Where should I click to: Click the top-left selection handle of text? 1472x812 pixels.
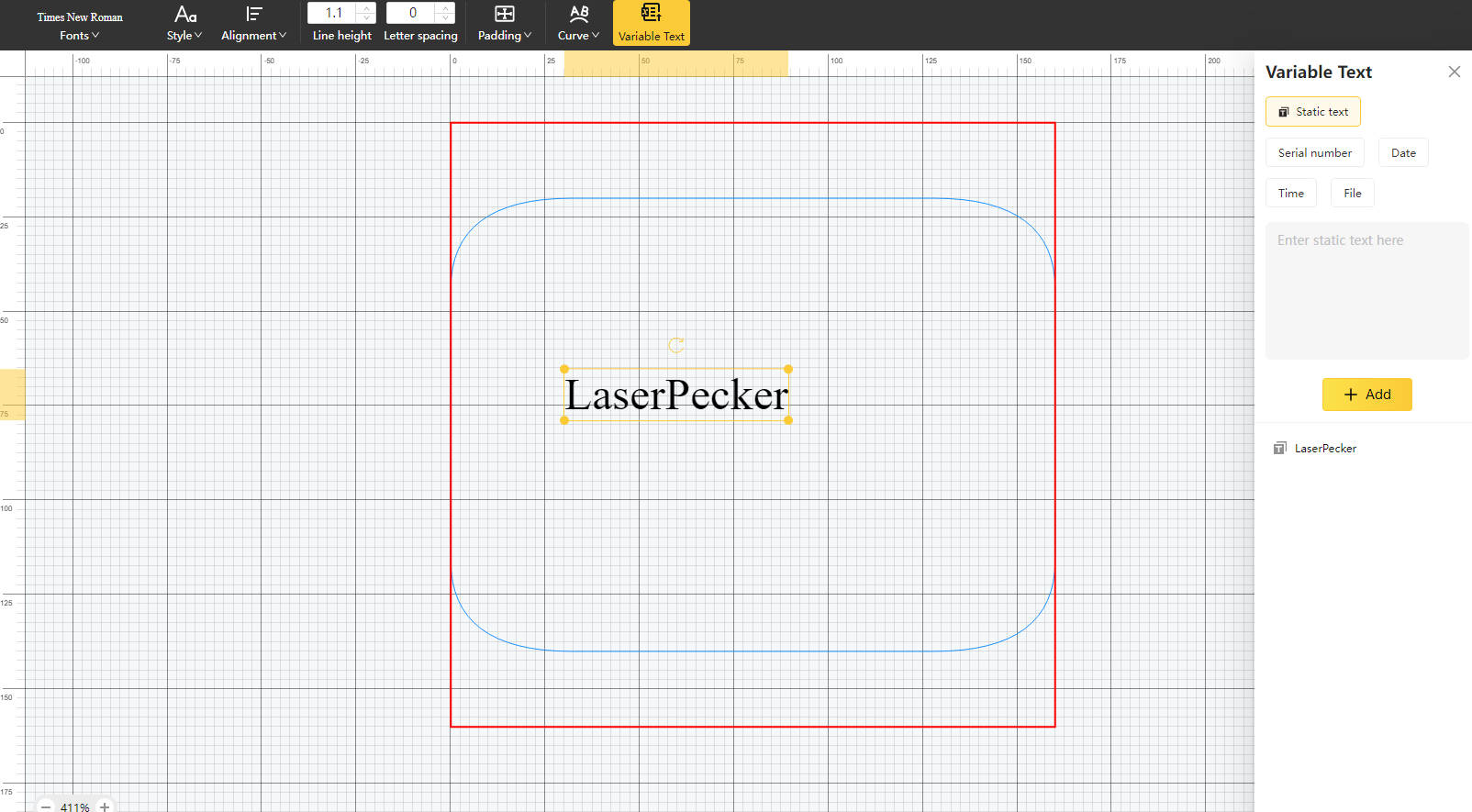click(564, 369)
